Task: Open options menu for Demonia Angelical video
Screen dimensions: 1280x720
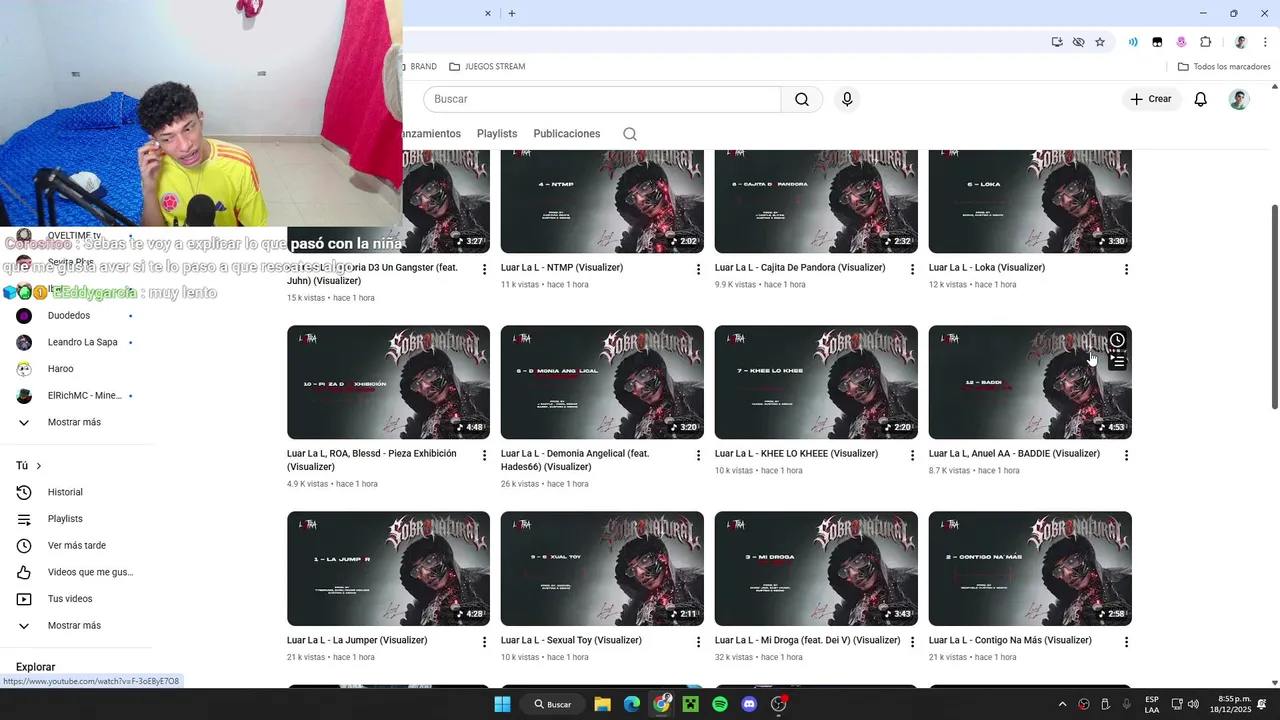Action: [698, 455]
